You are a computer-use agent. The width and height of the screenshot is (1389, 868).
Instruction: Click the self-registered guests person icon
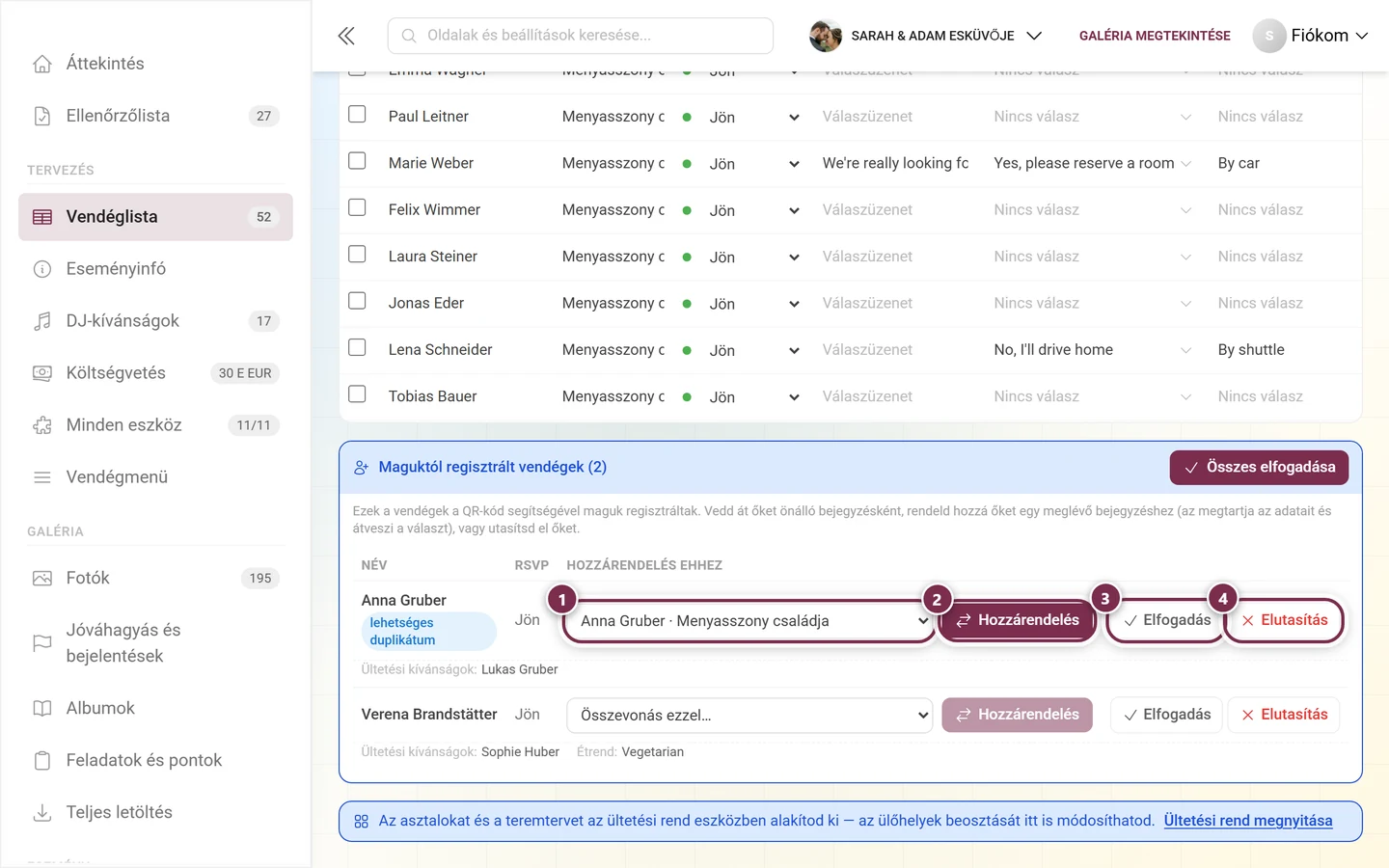(361, 468)
